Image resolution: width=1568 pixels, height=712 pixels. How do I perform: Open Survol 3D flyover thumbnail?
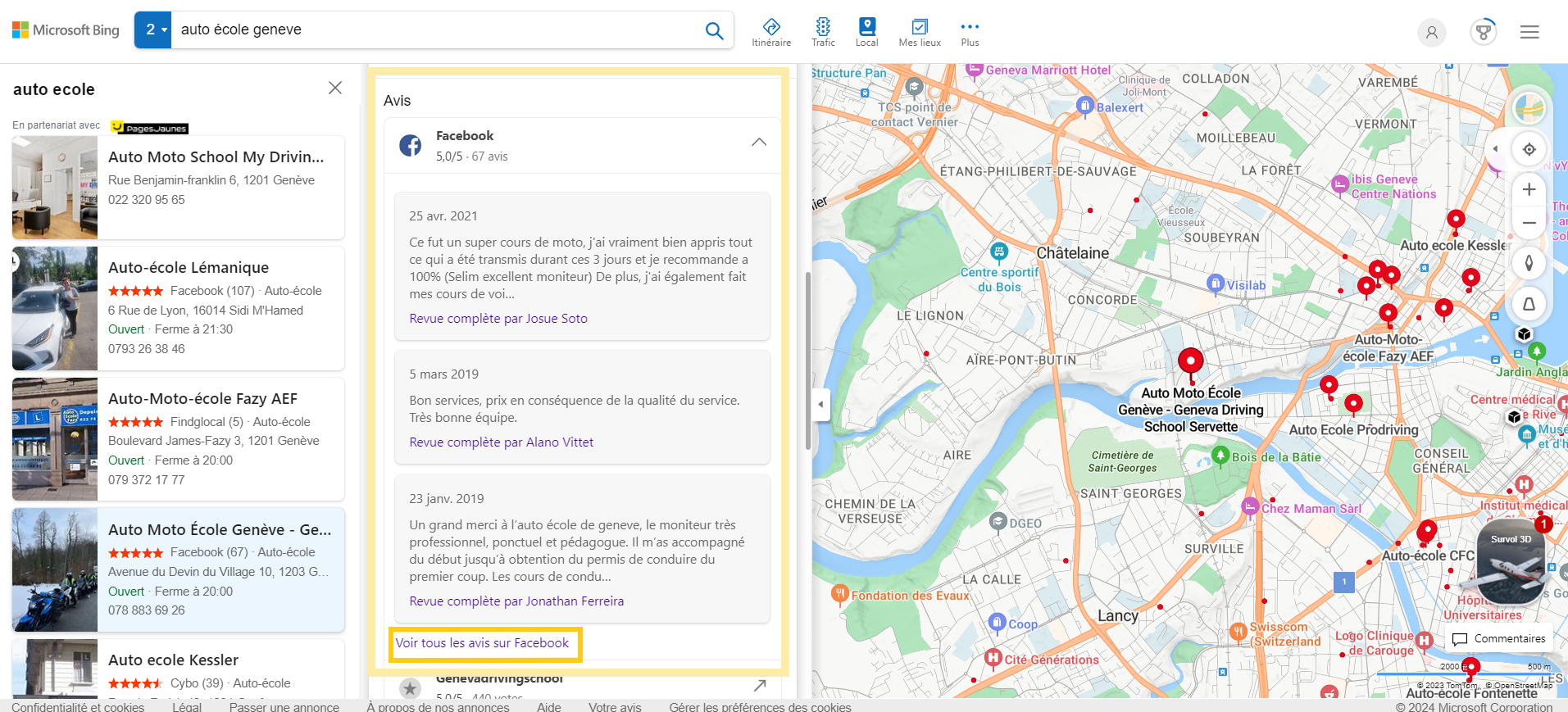tap(1511, 562)
